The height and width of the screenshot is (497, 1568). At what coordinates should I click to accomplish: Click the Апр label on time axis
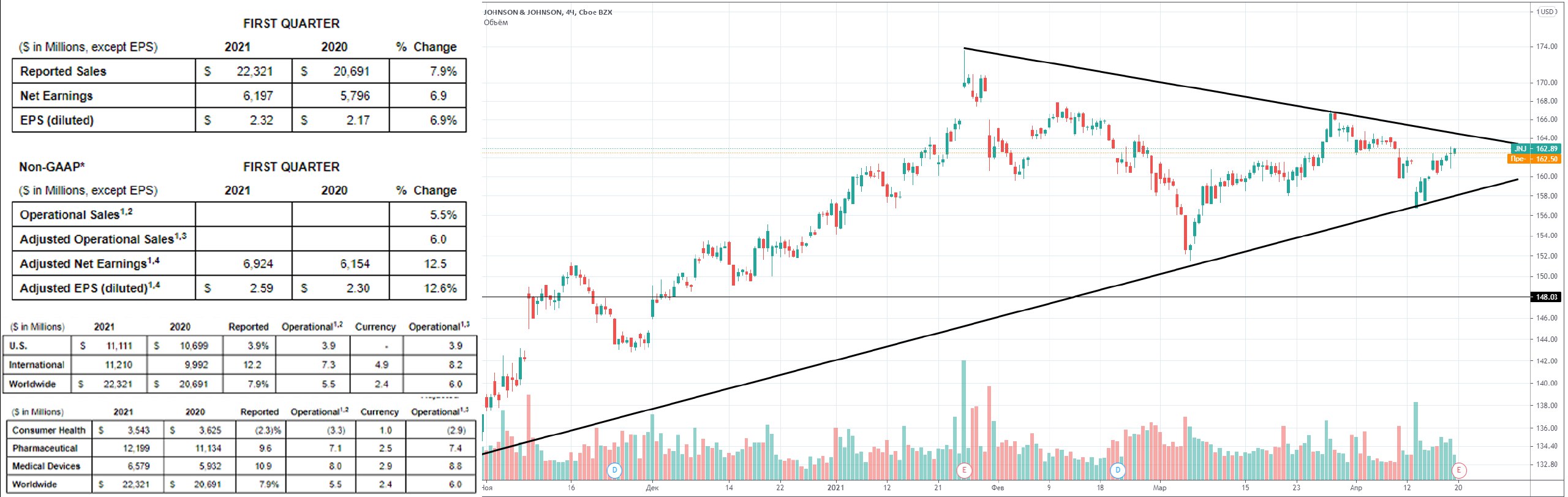pos(1356,488)
